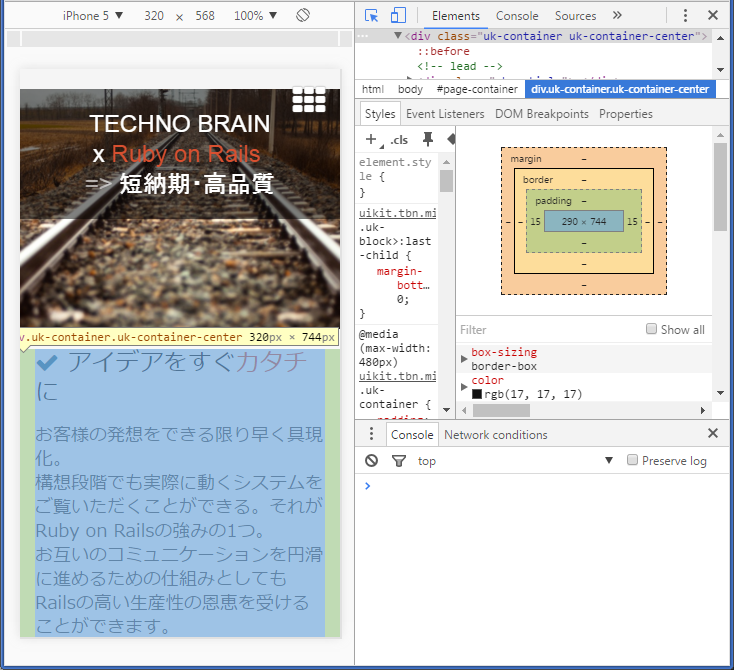The height and width of the screenshot is (670, 734).
Task: Open the first uikit.tbn.mi stylesheet link
Action: click(397, 213)
